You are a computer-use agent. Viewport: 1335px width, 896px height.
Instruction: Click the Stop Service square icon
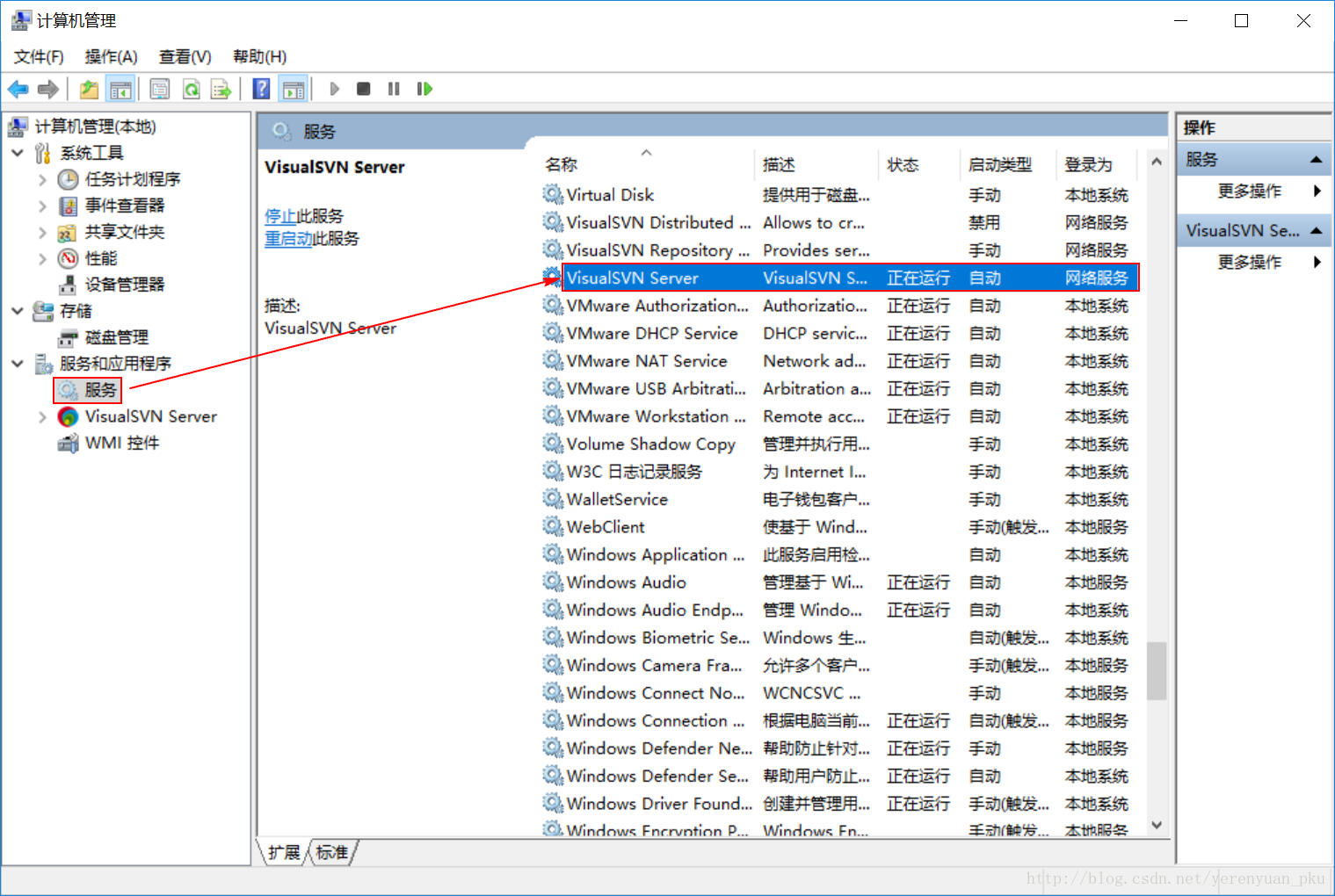364,89
